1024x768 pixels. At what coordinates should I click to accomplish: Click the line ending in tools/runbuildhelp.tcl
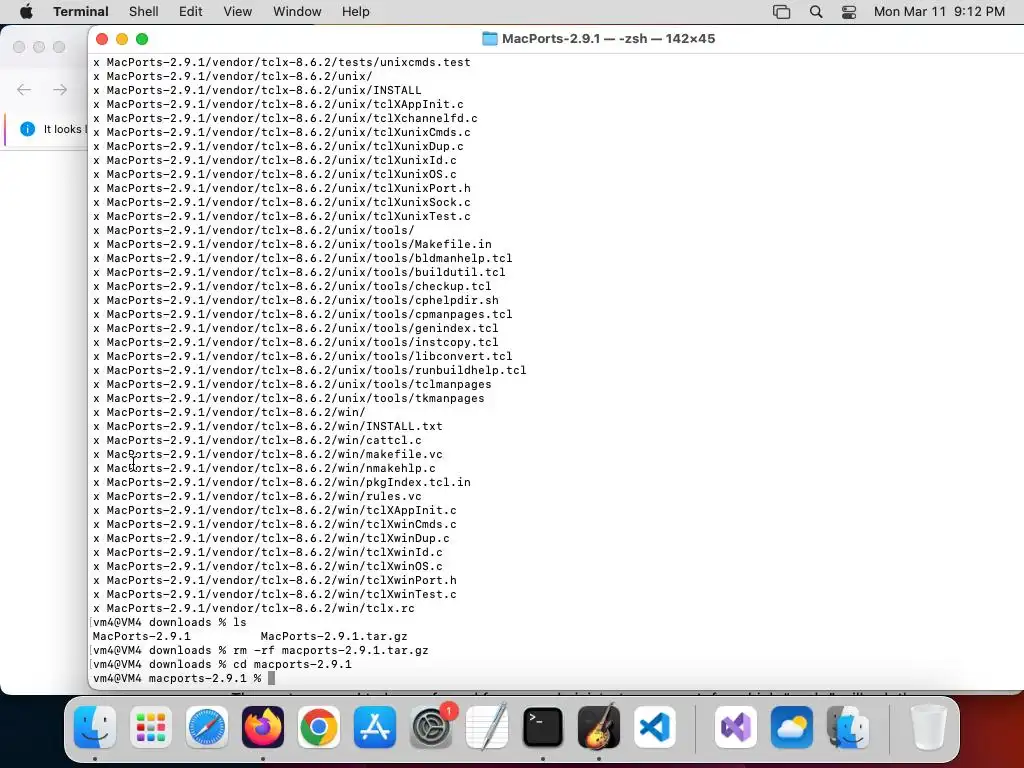pyautogui.click(x=310, y=370)
